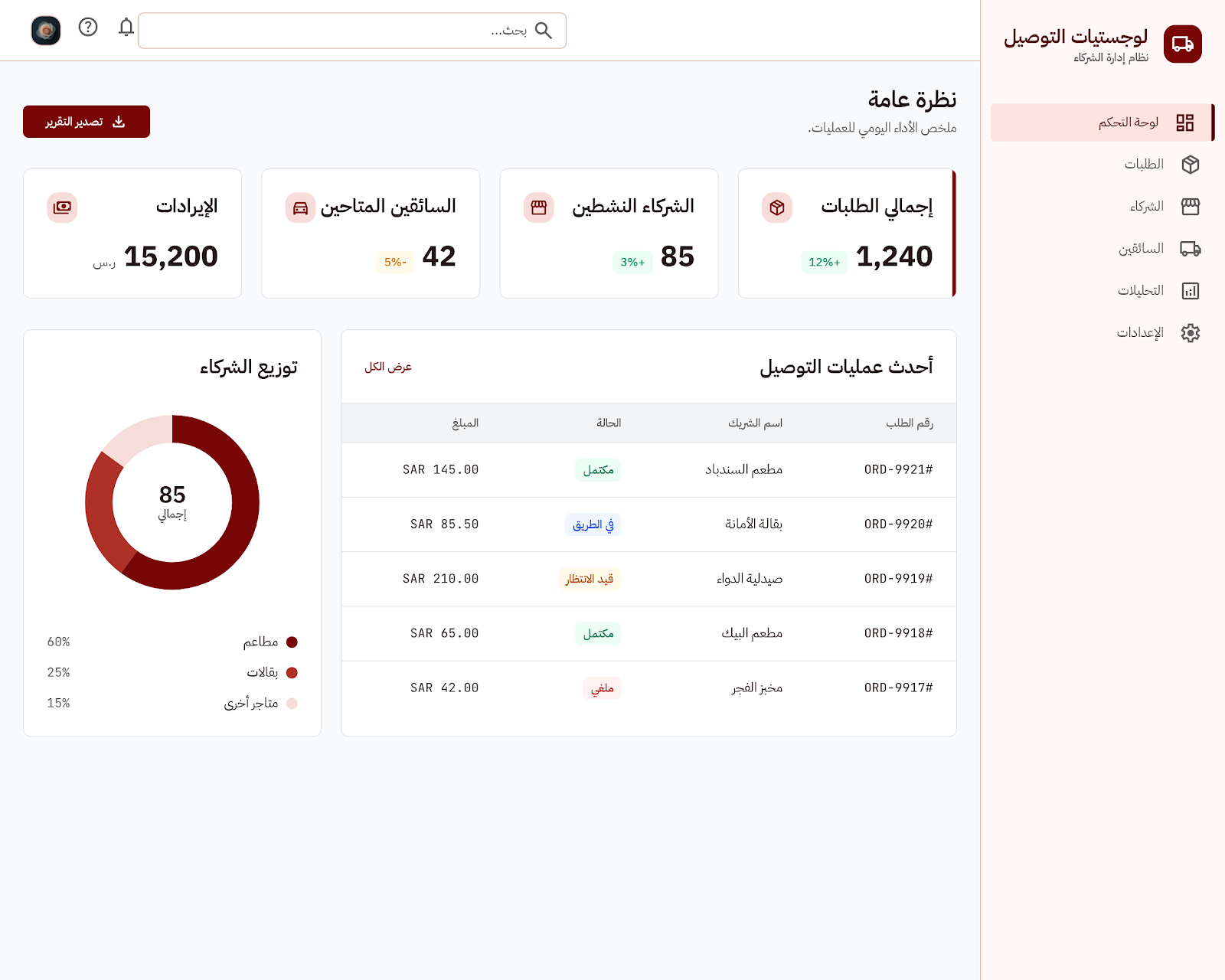
Task: Click قيد الانتظار status badge
Action: 590,579
